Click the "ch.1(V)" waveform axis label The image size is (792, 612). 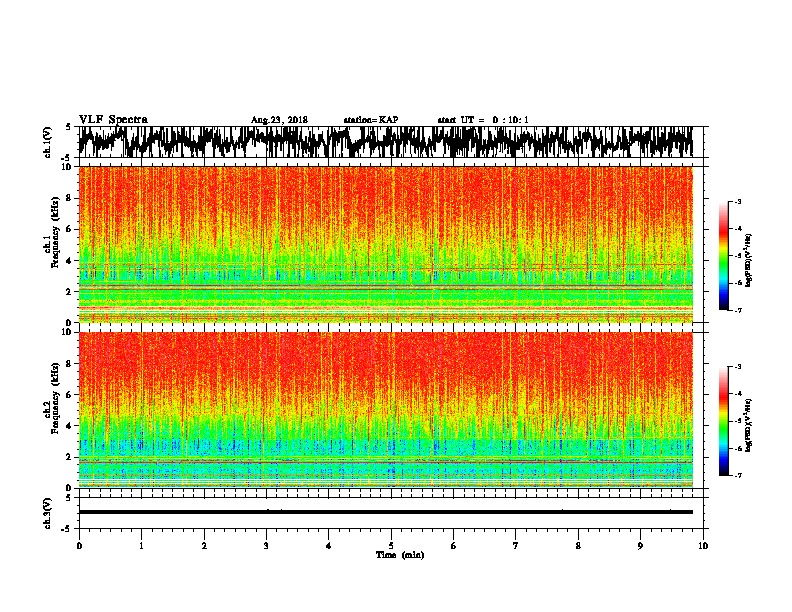tap(48, 142)
